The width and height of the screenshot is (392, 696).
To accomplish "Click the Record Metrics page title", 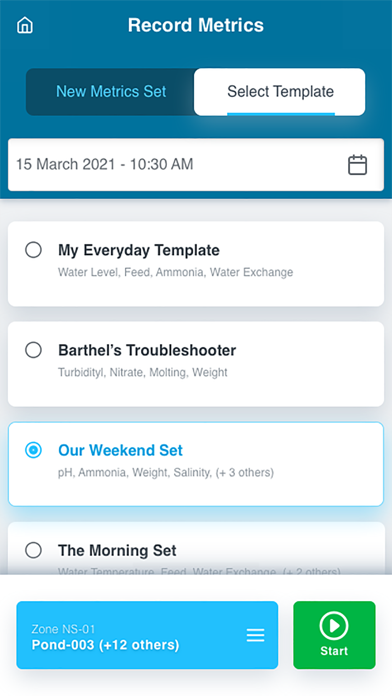I will [x=196, y=25].
